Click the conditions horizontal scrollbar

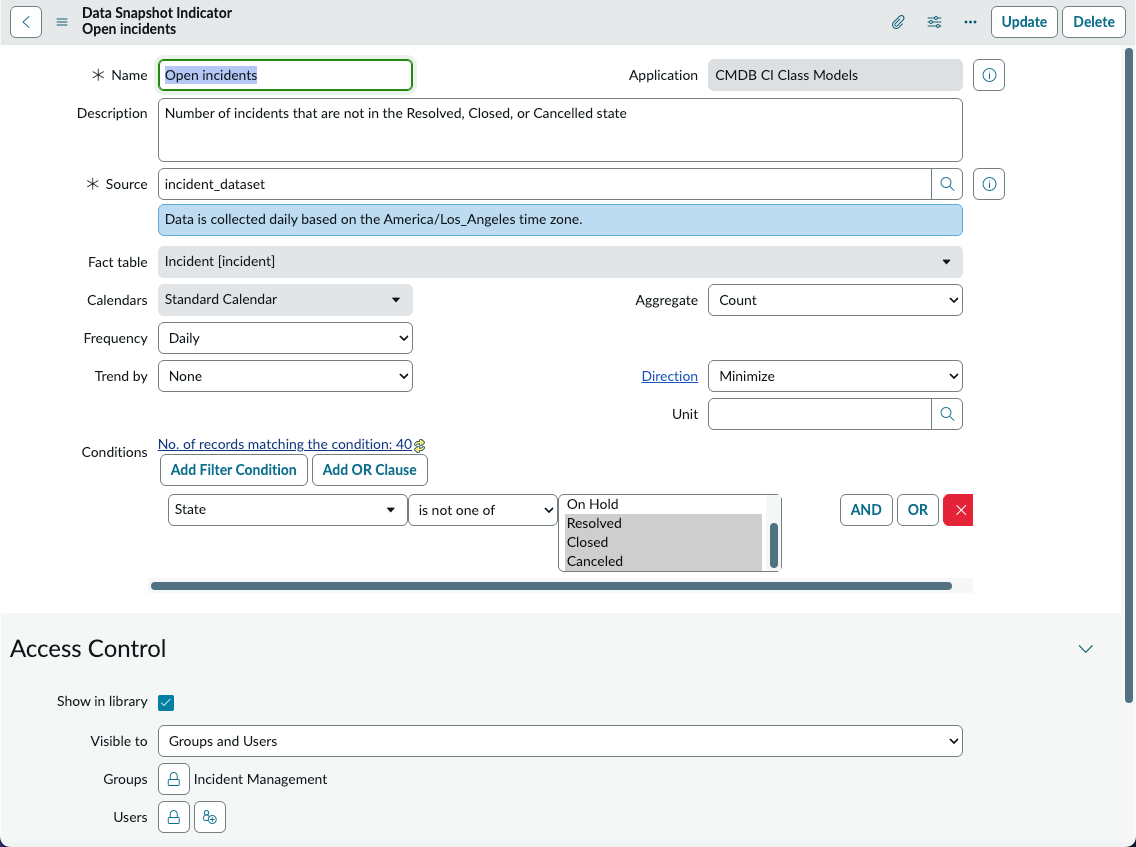click(x=551, y=586)
